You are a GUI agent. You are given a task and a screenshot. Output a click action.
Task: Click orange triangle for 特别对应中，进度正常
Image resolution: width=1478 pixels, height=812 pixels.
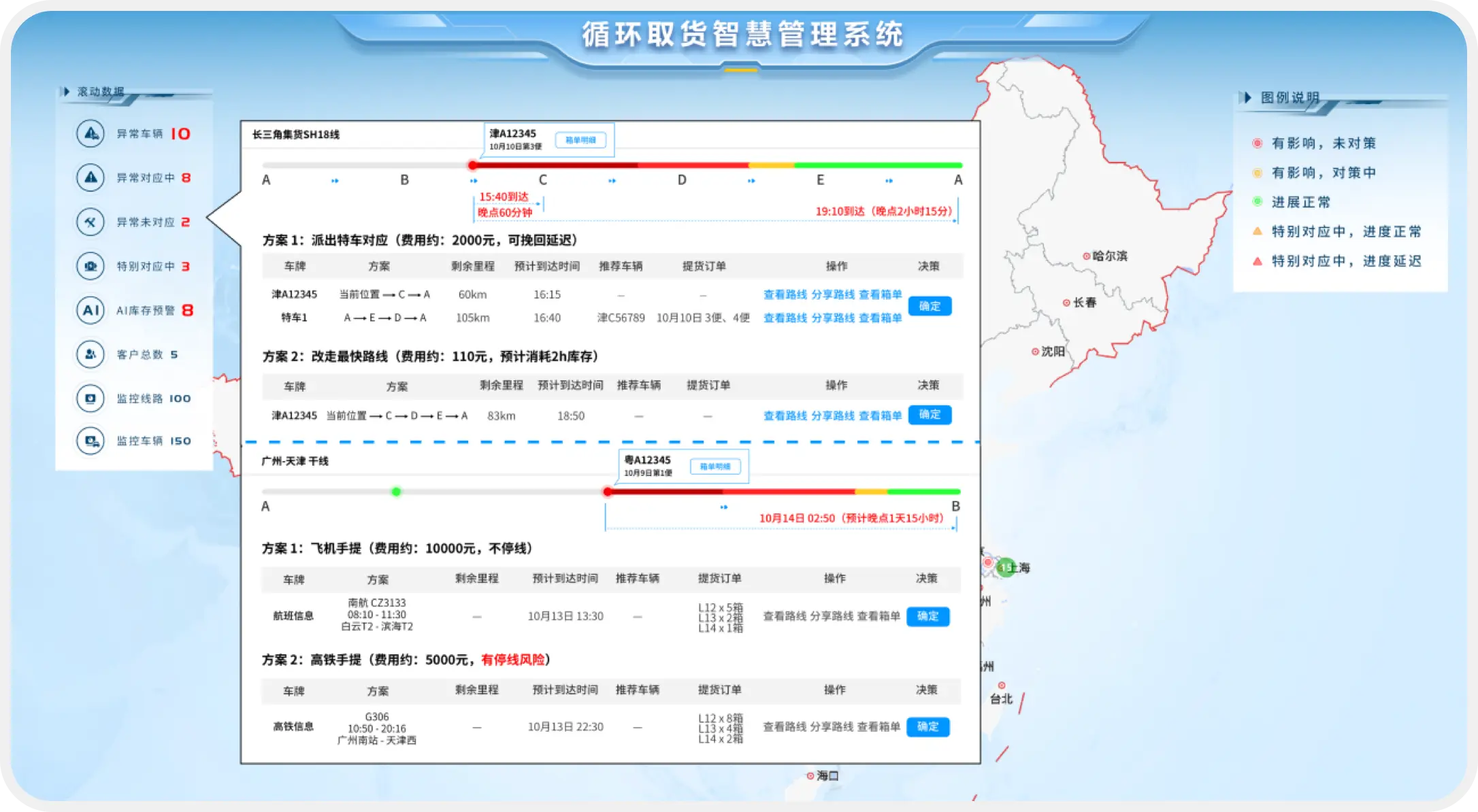tap(1258, 231)
